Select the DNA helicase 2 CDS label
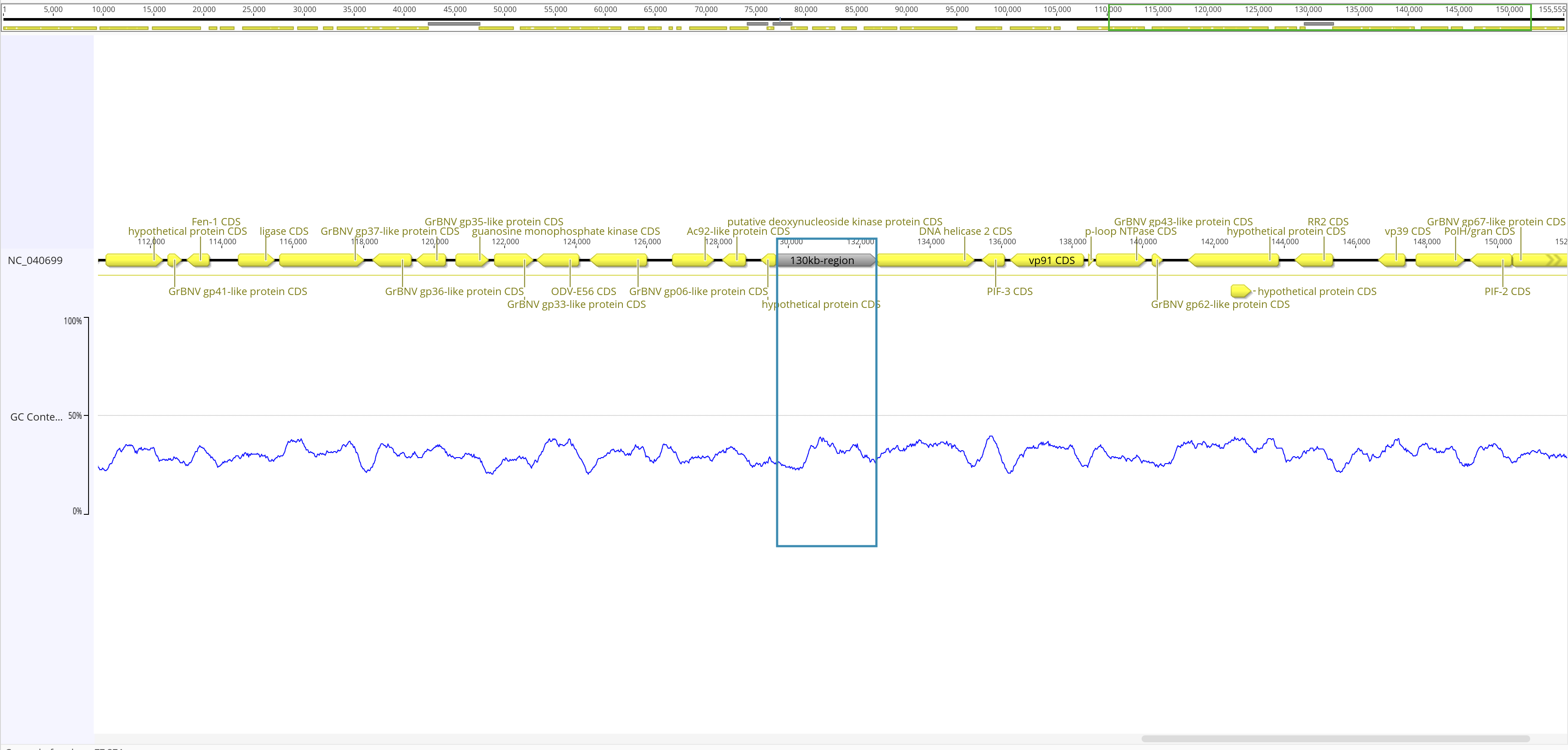This screenshot has height=750, width=1568. (x=965, y=231)
